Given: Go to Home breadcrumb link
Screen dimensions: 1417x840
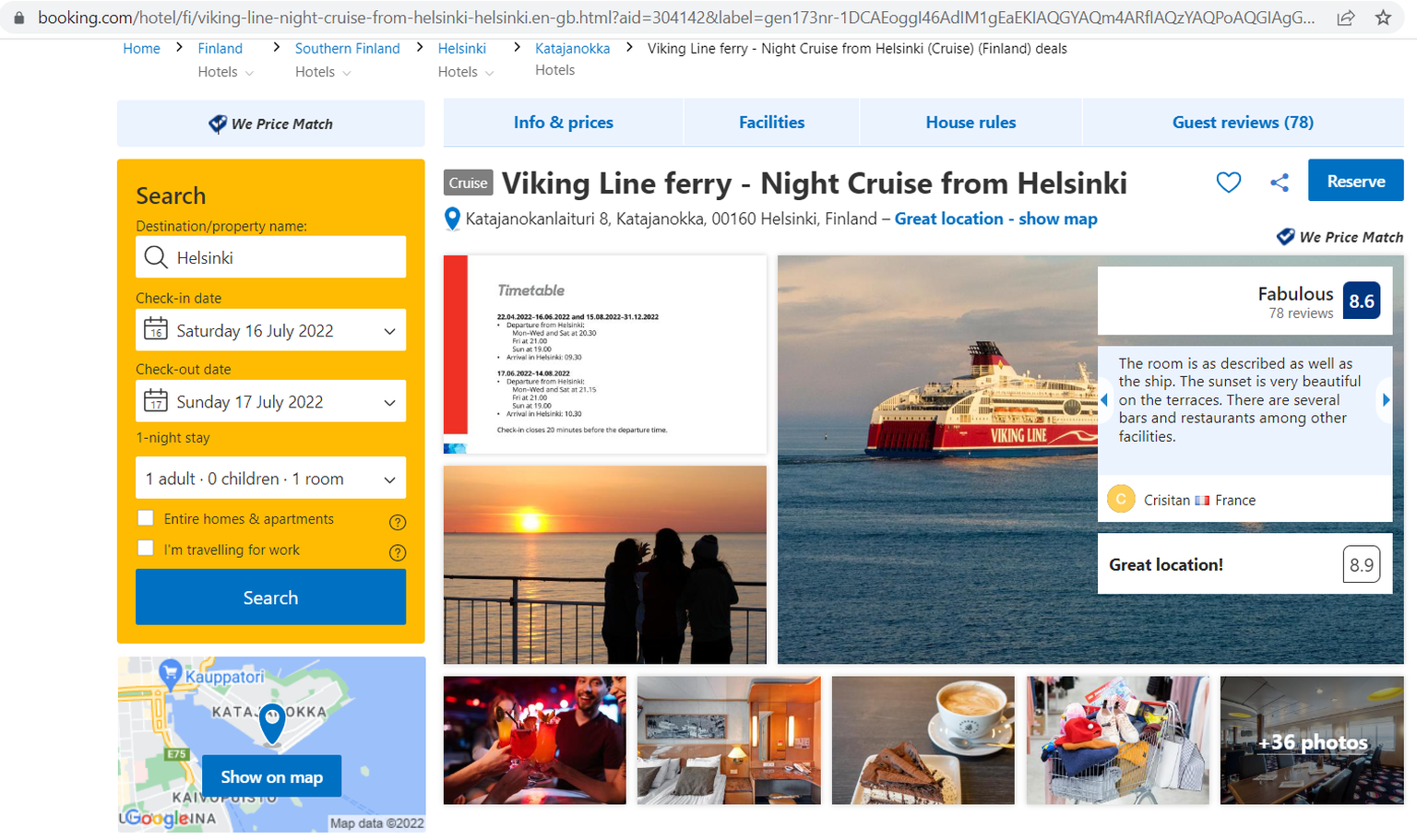Looking at the screenshot, I should 141,48.
